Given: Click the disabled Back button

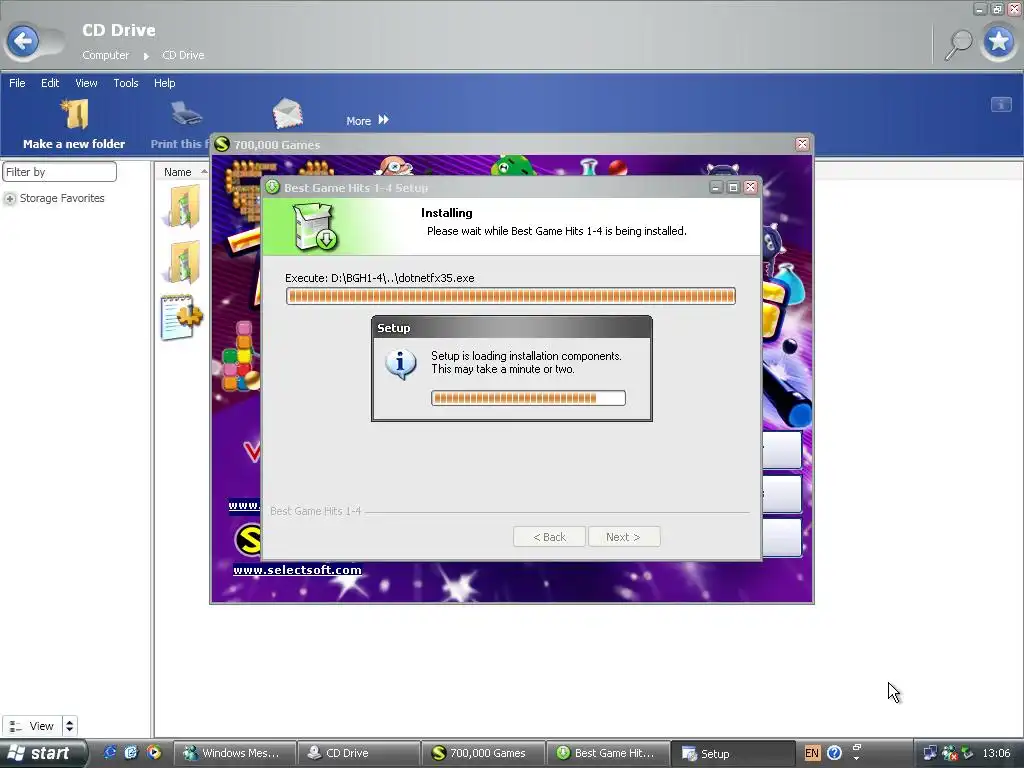Looking at the screenshot, I should 549,537.
